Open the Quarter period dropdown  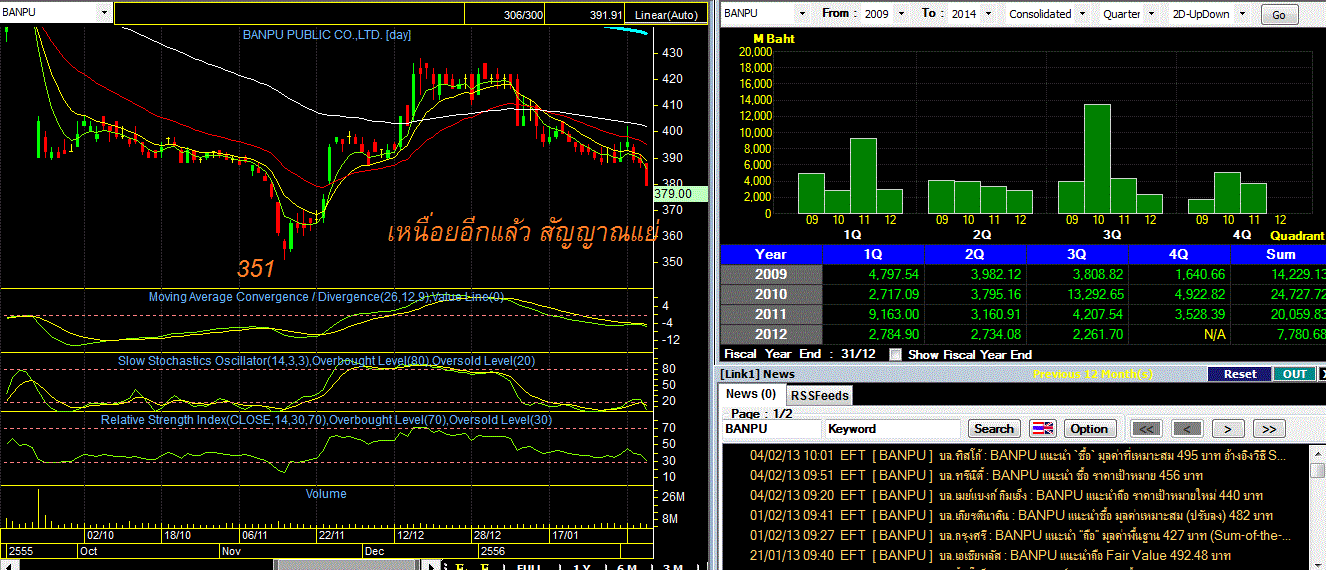(1150, 14)
